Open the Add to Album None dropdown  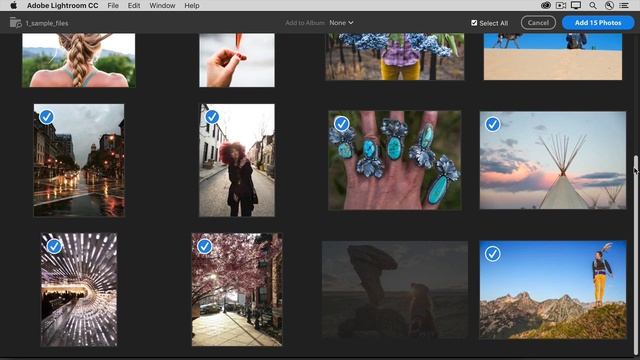click(x=341, y=23)
